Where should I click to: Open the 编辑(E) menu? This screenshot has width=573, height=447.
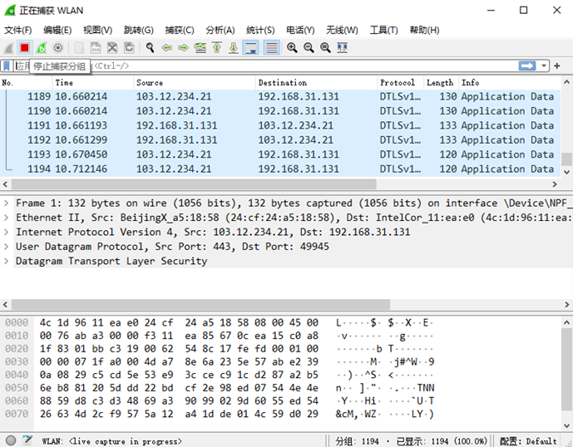tap(57, 30)
